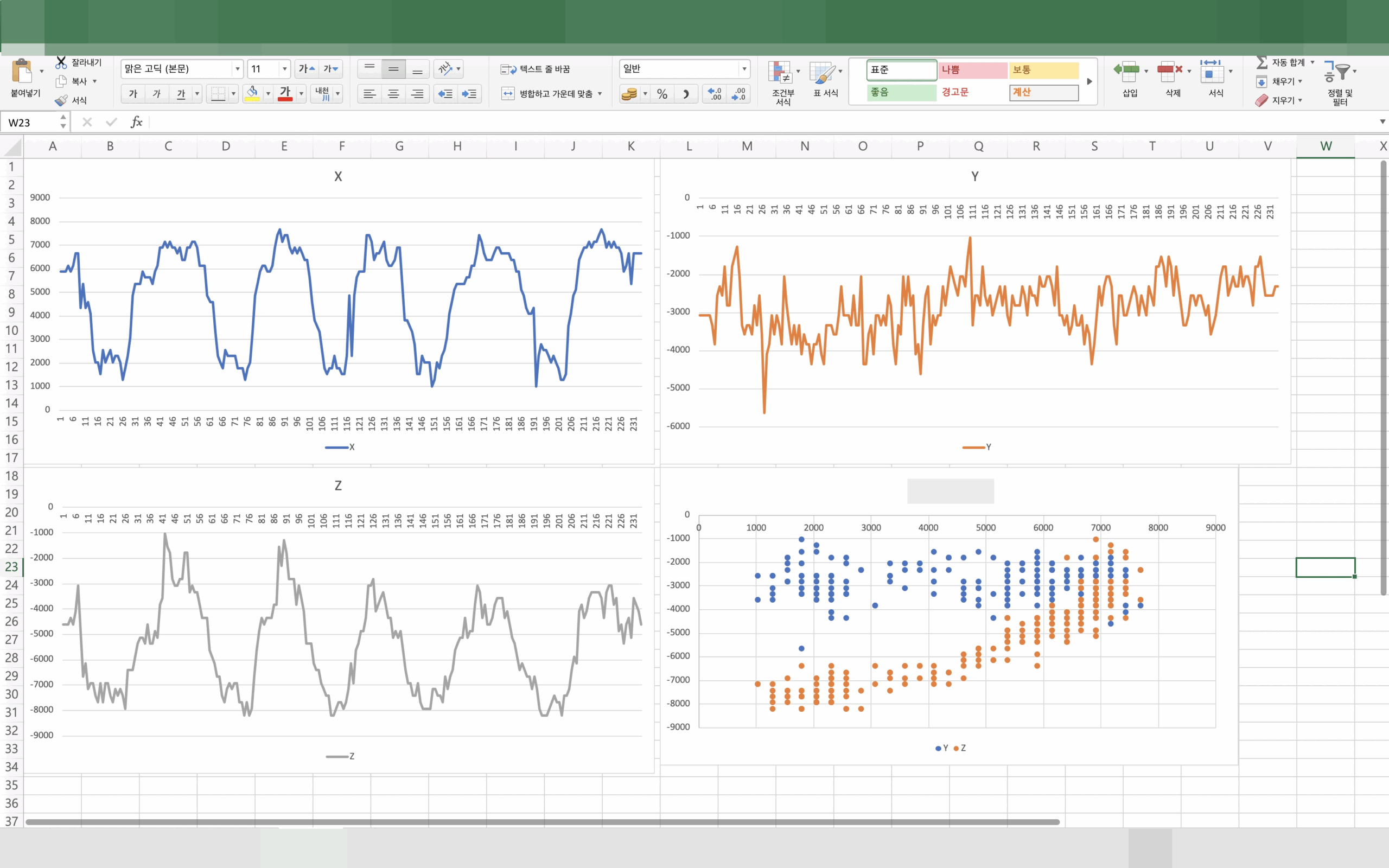This screenshot has width=1389, height=868.
Task: Click the Cut (잘라내기) scissors icon
Action: (61, 62)
